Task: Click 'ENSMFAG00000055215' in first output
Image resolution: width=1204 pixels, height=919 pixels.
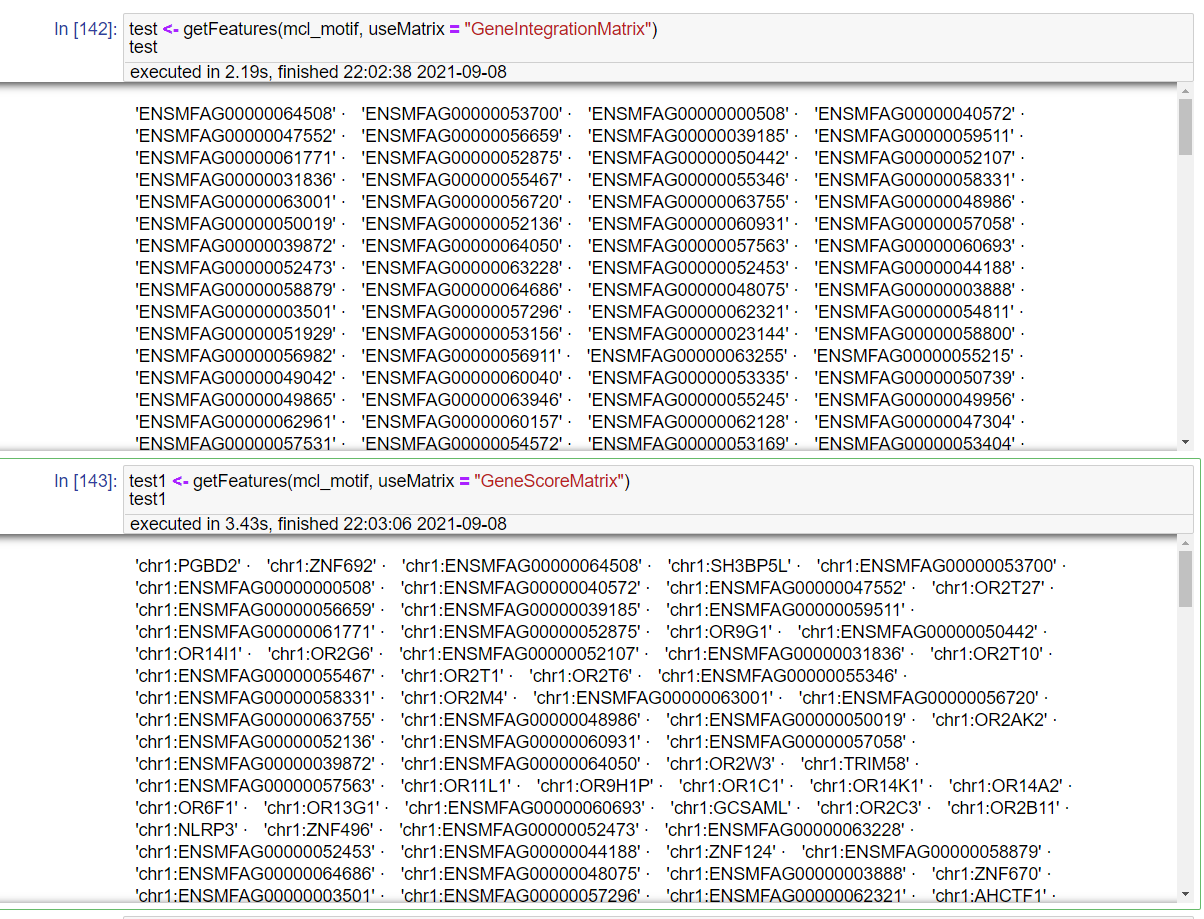Action: point(914,356)
